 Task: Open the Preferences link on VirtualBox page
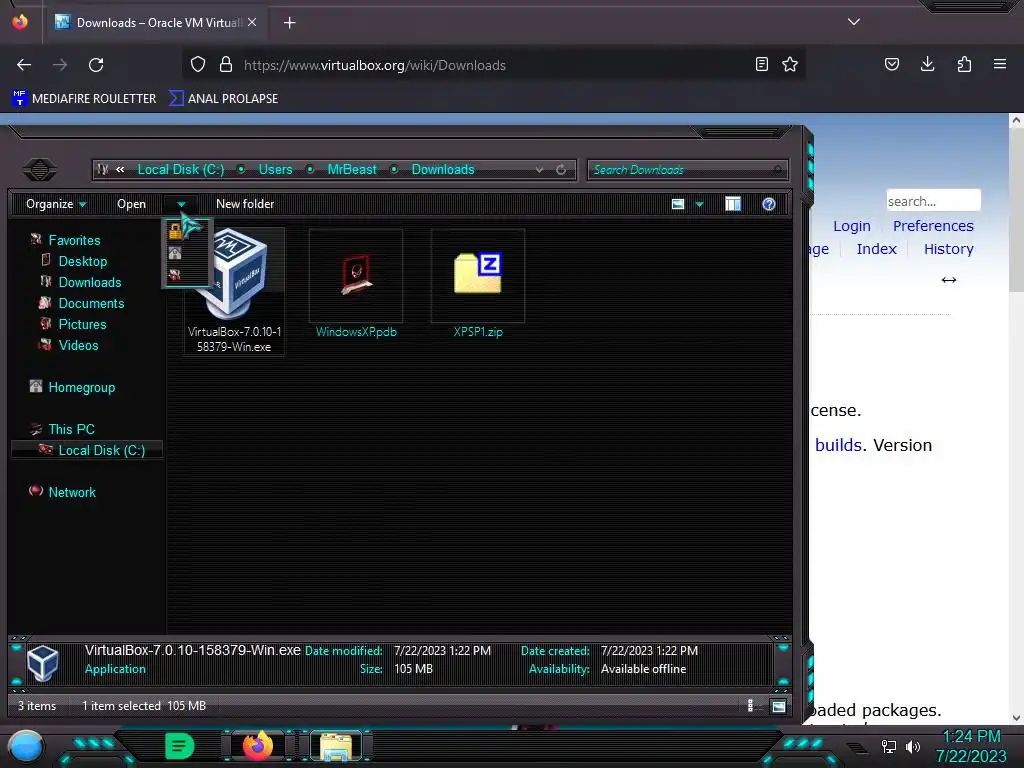pyautogui.click(x=933, y=226)
